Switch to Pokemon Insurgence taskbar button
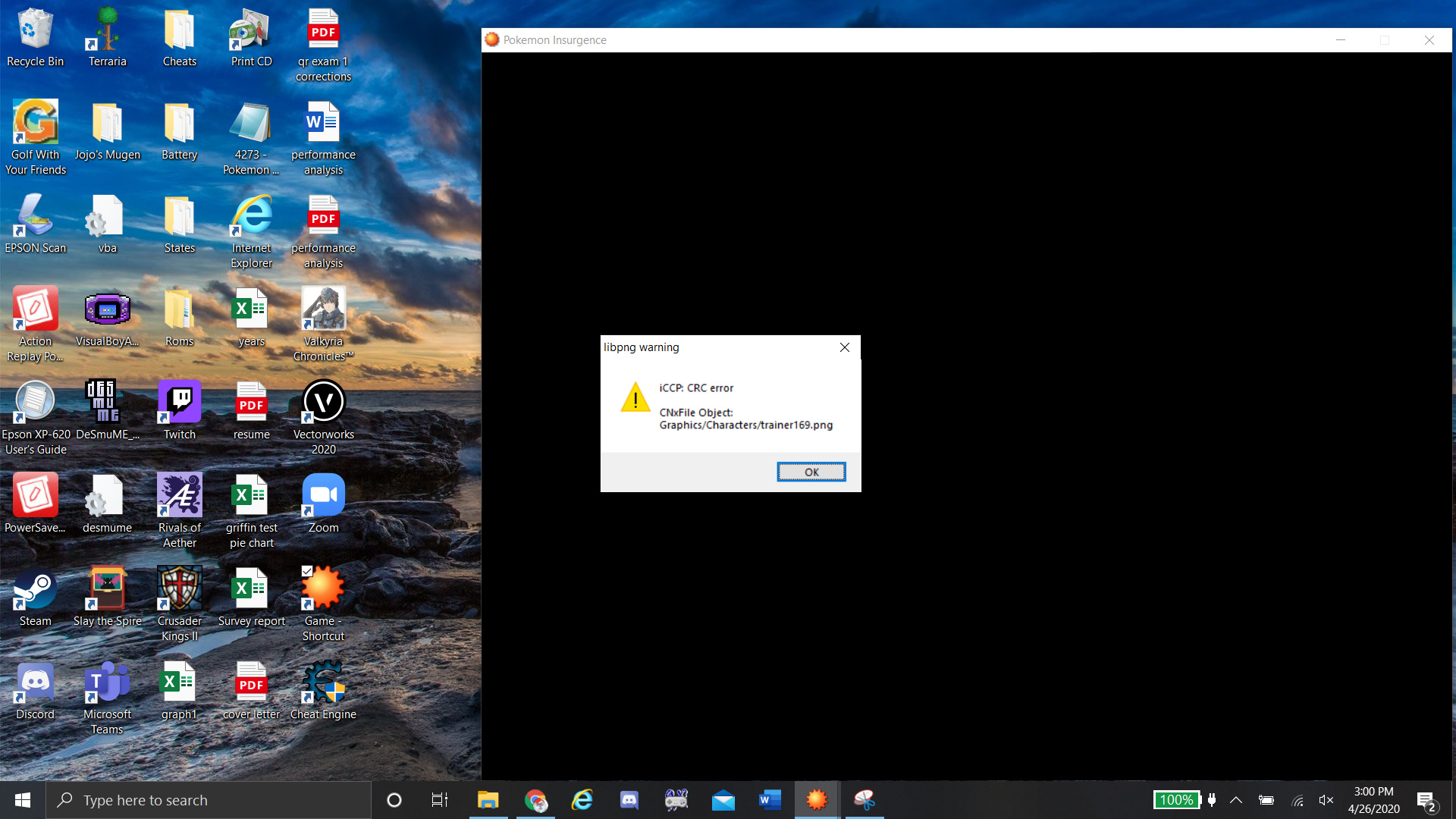This screenshot has width=1456, height=819. click(817, 800)
